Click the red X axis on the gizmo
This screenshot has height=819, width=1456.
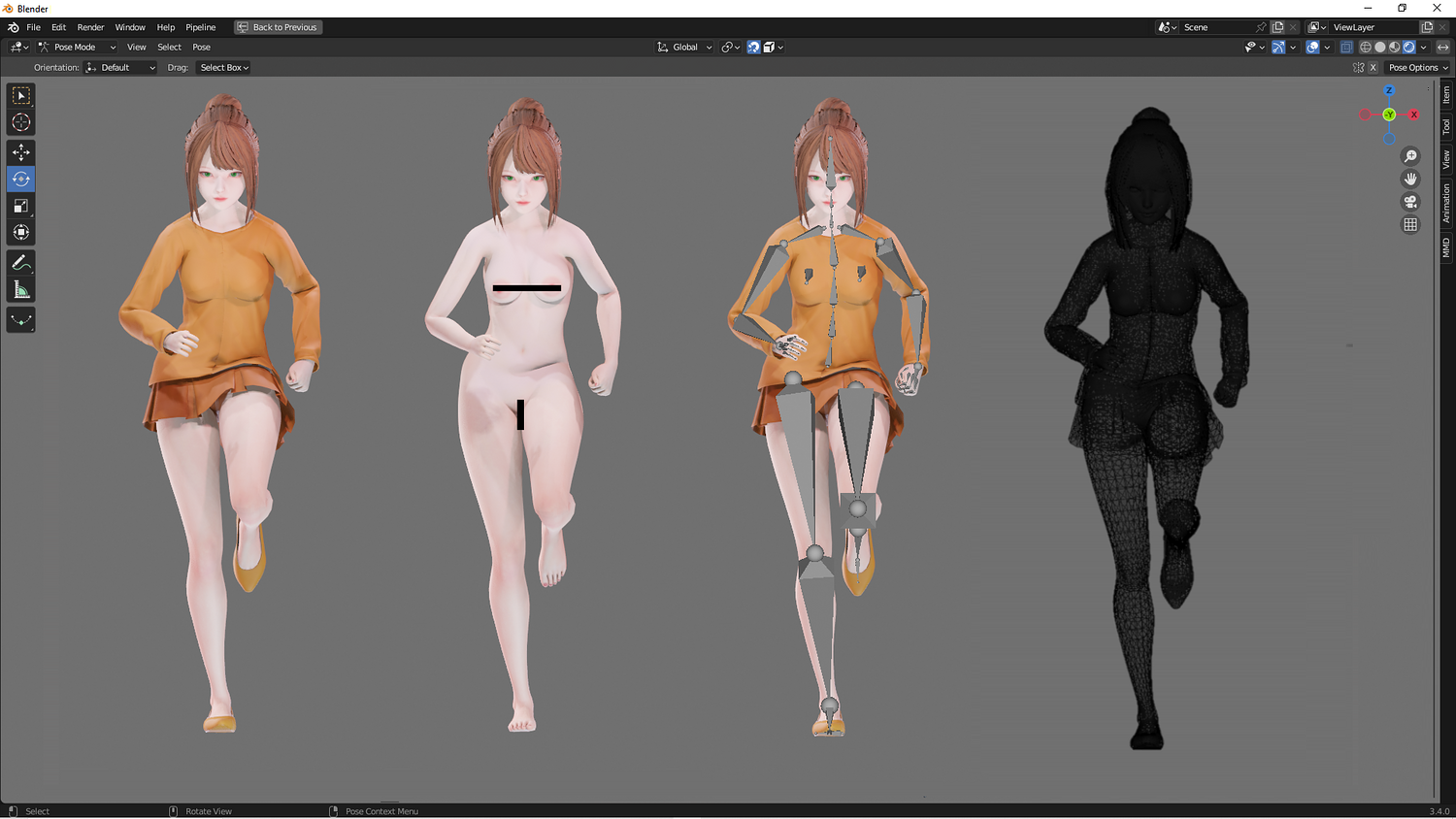(1414, 115)
